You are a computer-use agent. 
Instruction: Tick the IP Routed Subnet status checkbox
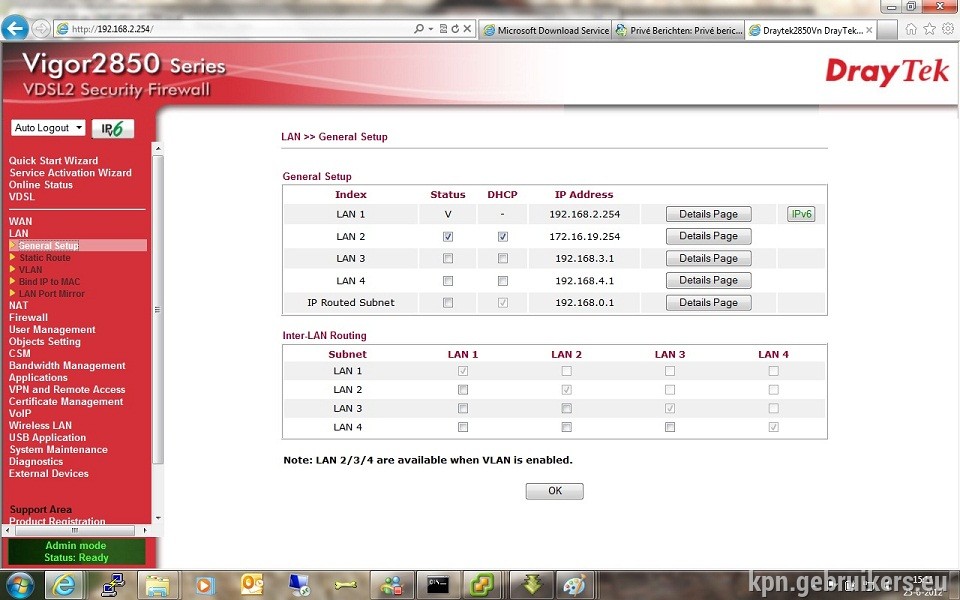click(448, 302)
